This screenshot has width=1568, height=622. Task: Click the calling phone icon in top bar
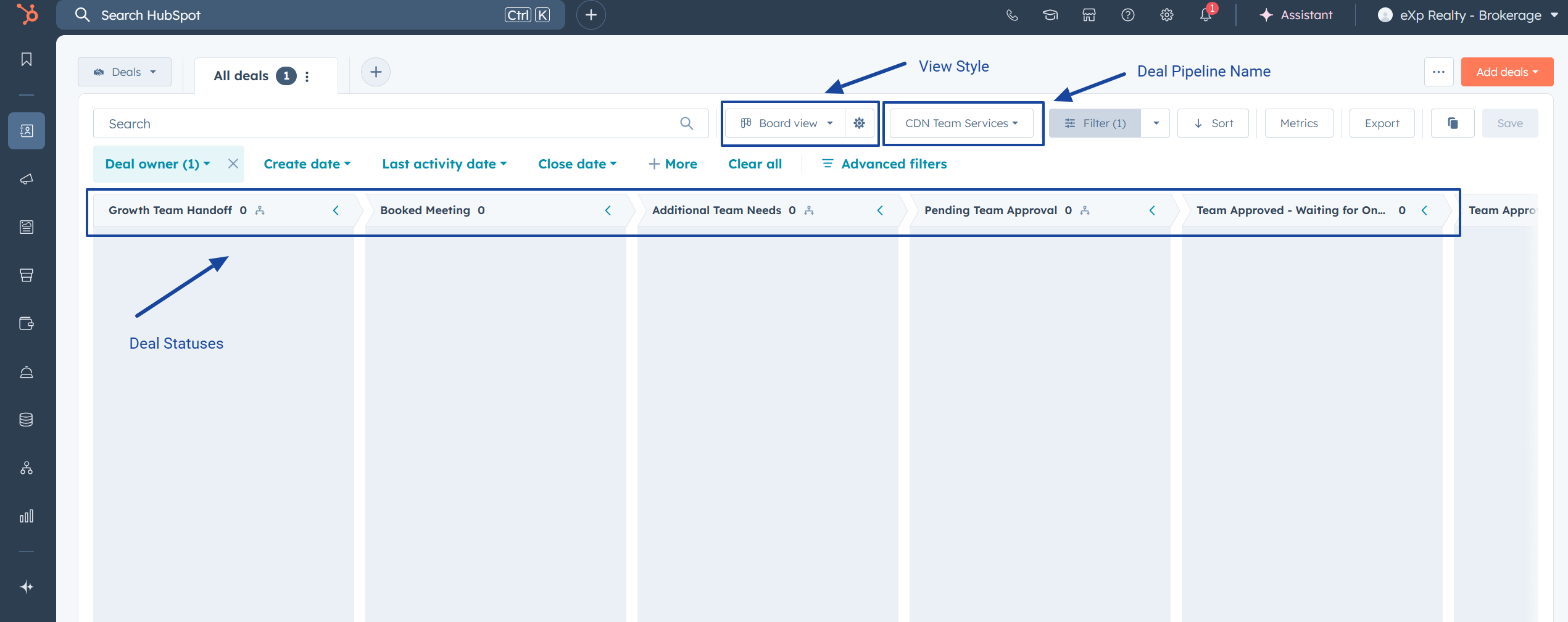(x=1012, y=15)
